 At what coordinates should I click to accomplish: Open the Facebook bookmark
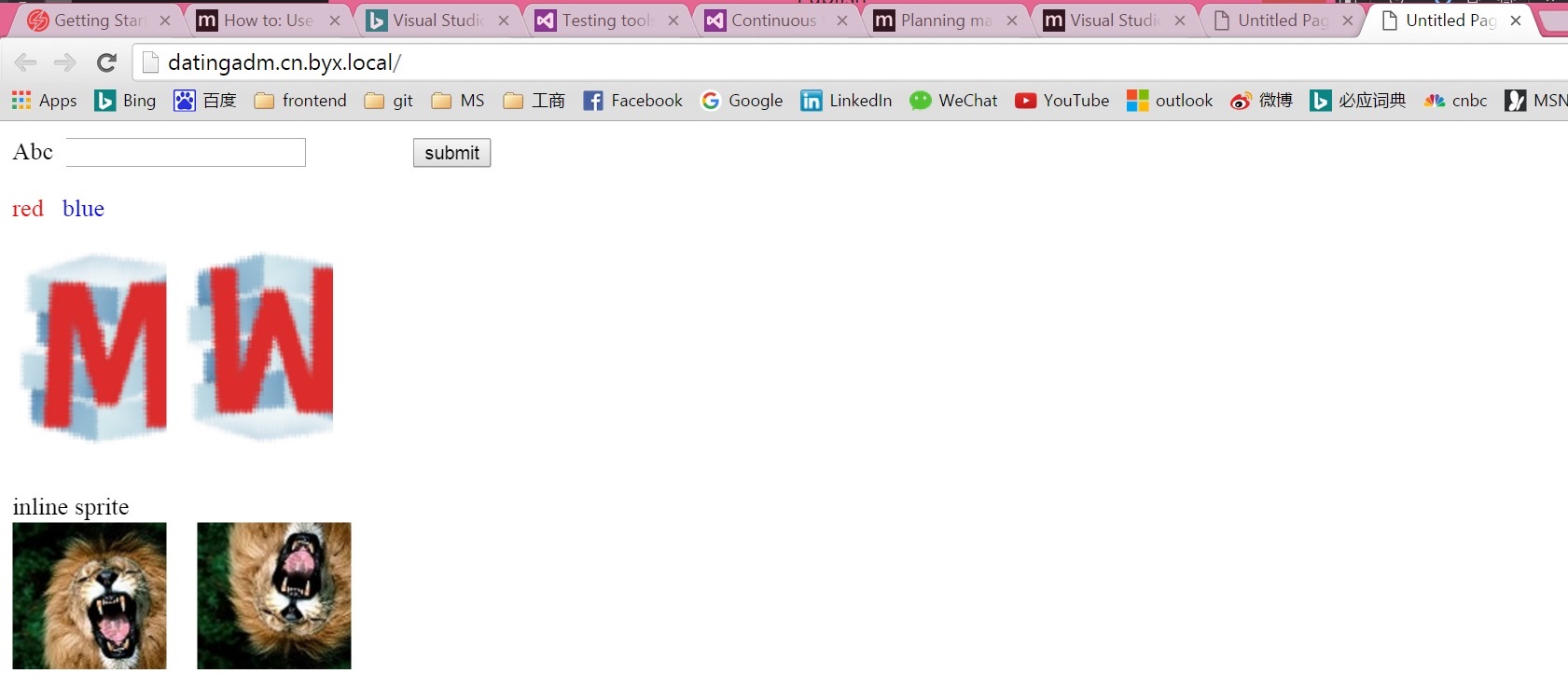click(x=632, y=101)
